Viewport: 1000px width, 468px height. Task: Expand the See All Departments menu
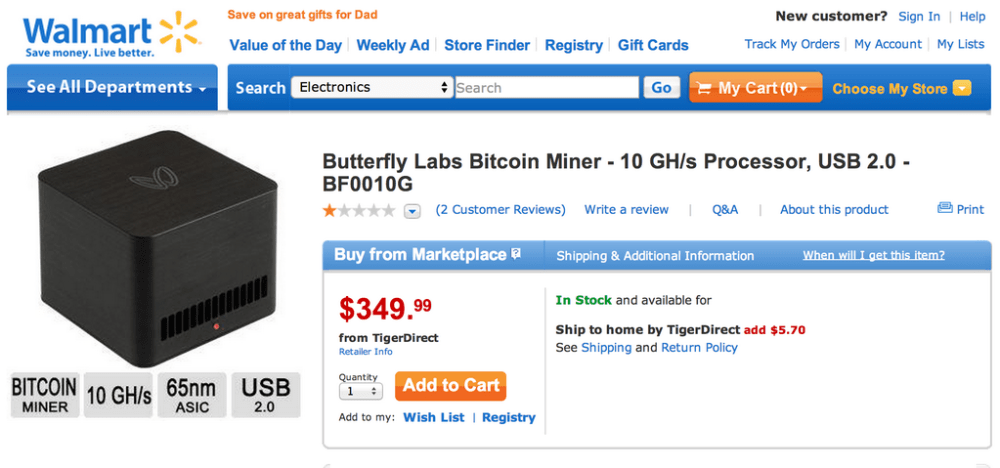(115, 88)
